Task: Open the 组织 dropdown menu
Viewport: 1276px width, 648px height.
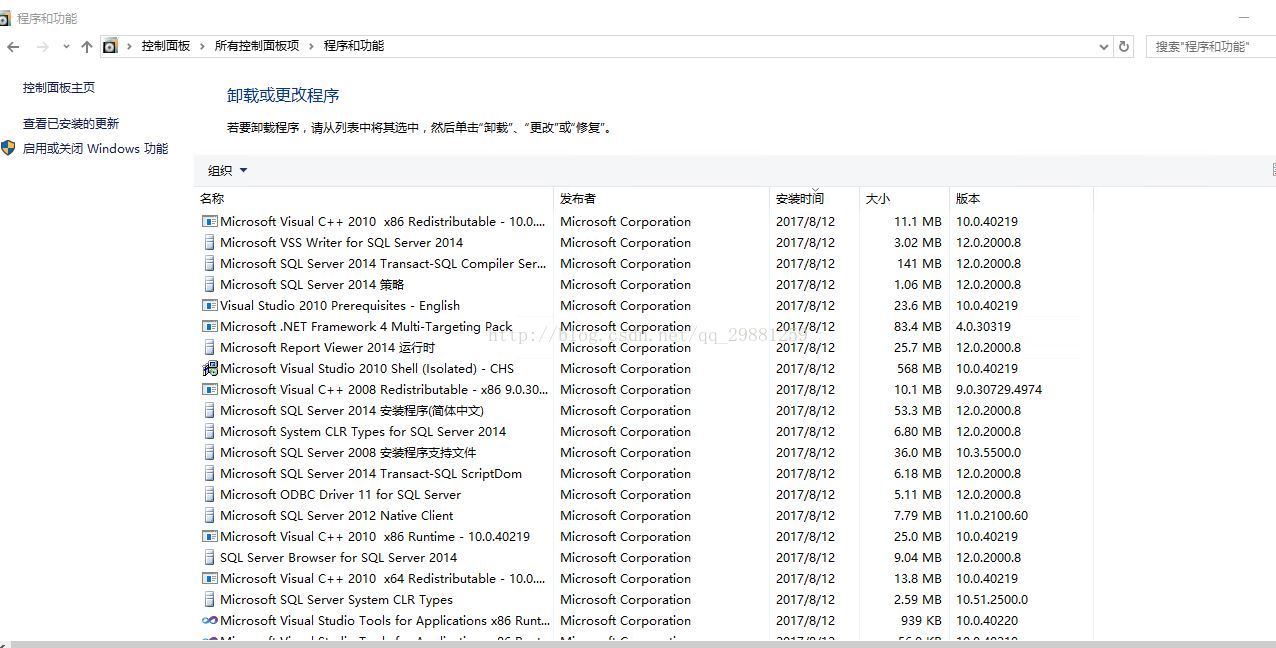Action: [x=227, y=171]
